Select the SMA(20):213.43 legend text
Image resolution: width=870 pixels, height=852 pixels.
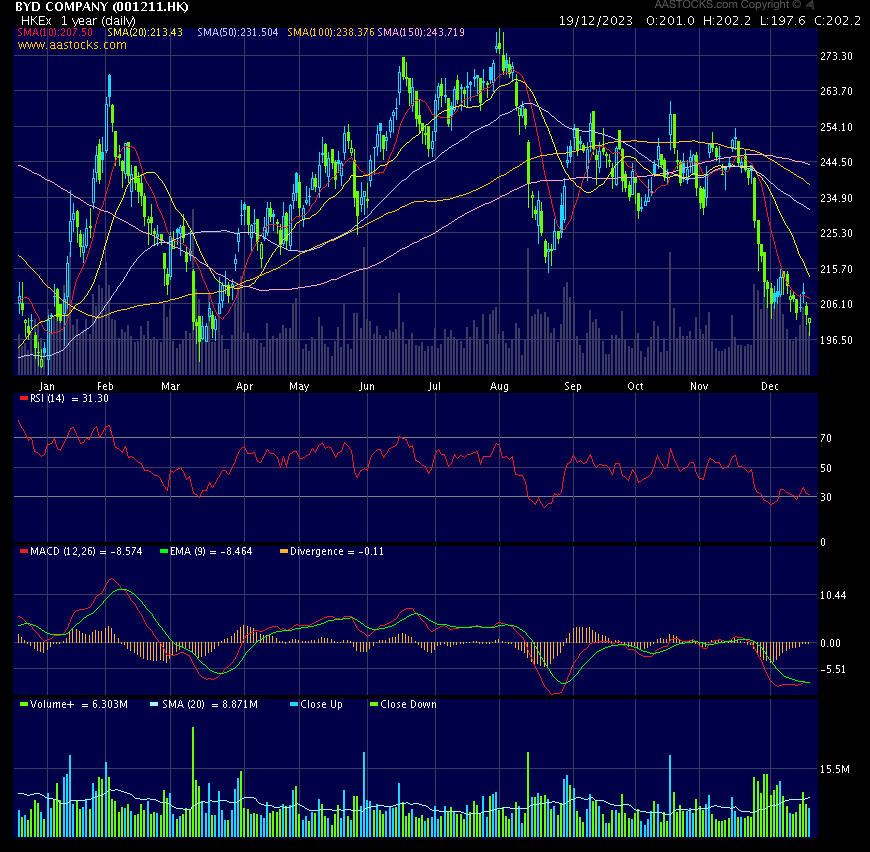click(x=145, y=32)
